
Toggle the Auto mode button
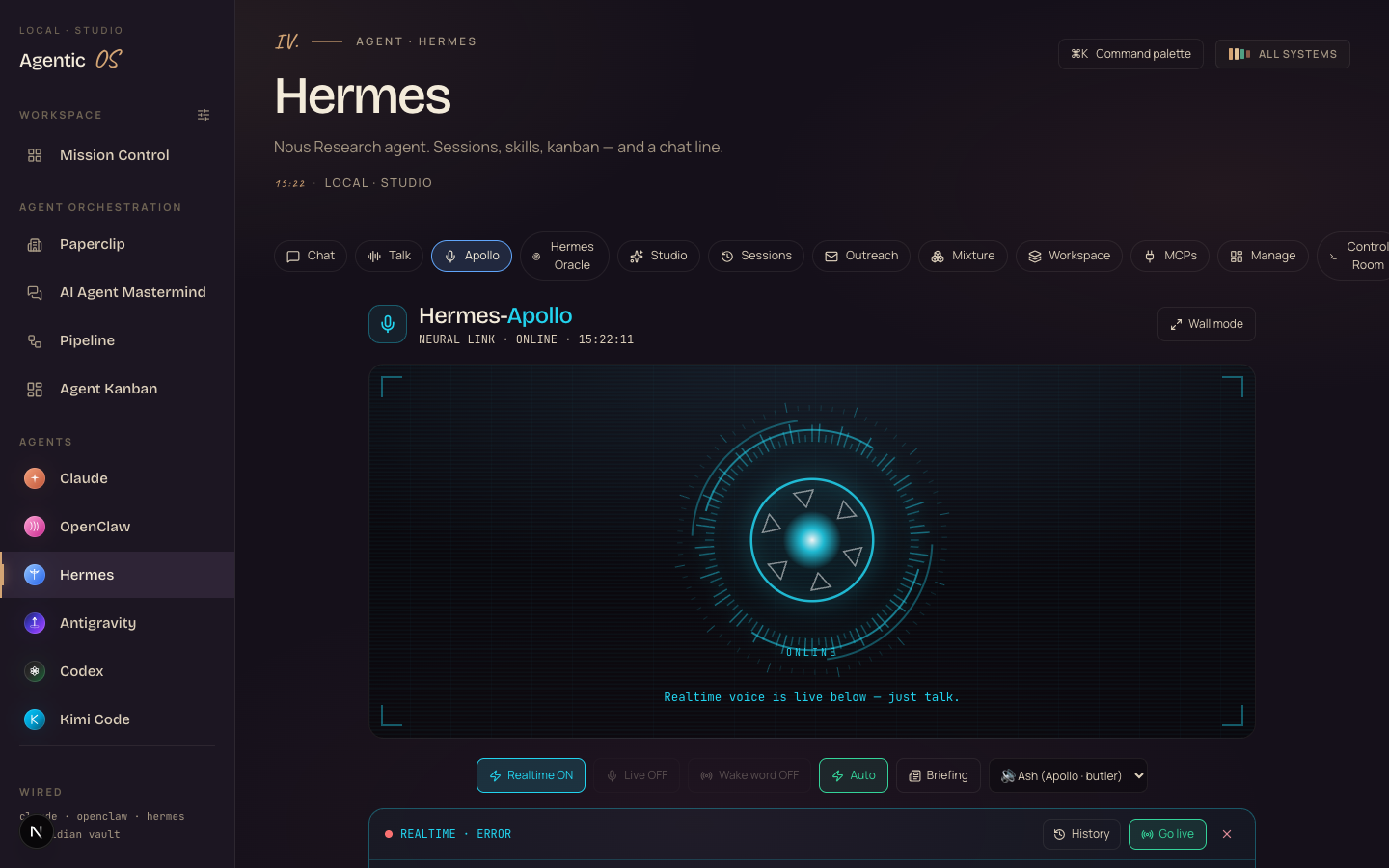point(854,775)
